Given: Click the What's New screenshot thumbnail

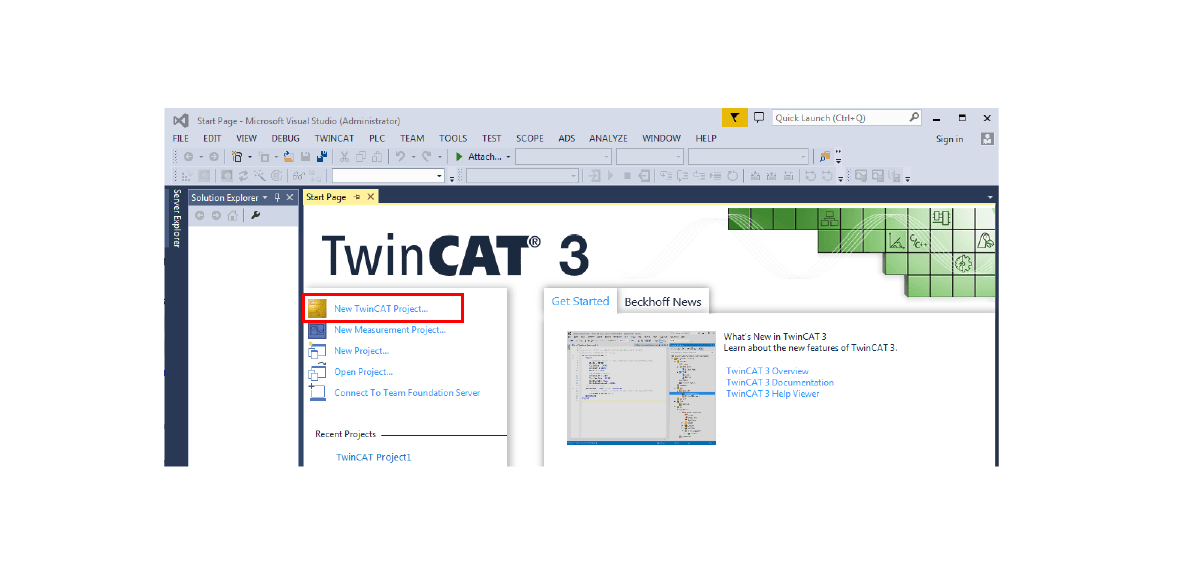Looking at the screenshot, I should [x=641, y=388].
